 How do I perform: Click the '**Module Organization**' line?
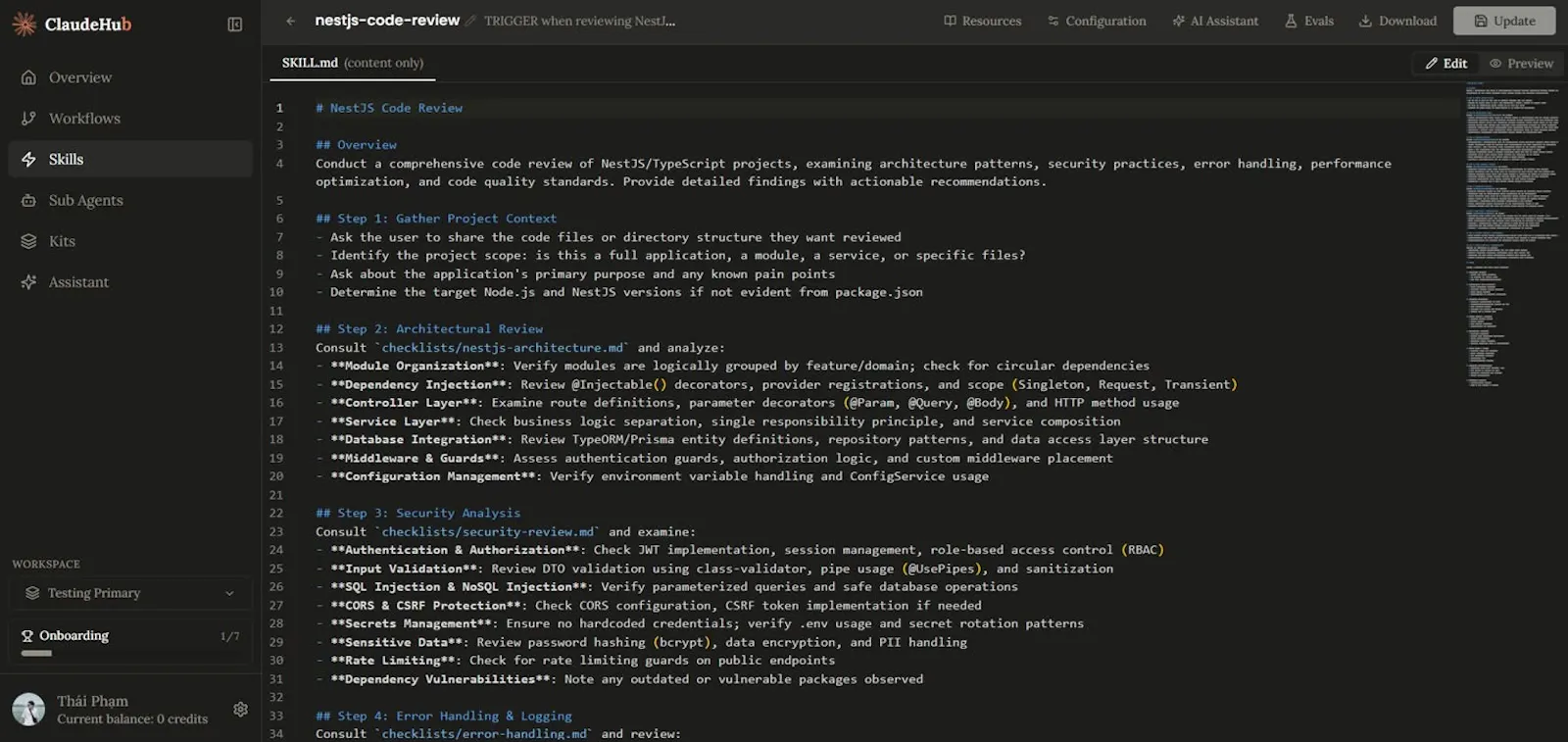point(732,366)
